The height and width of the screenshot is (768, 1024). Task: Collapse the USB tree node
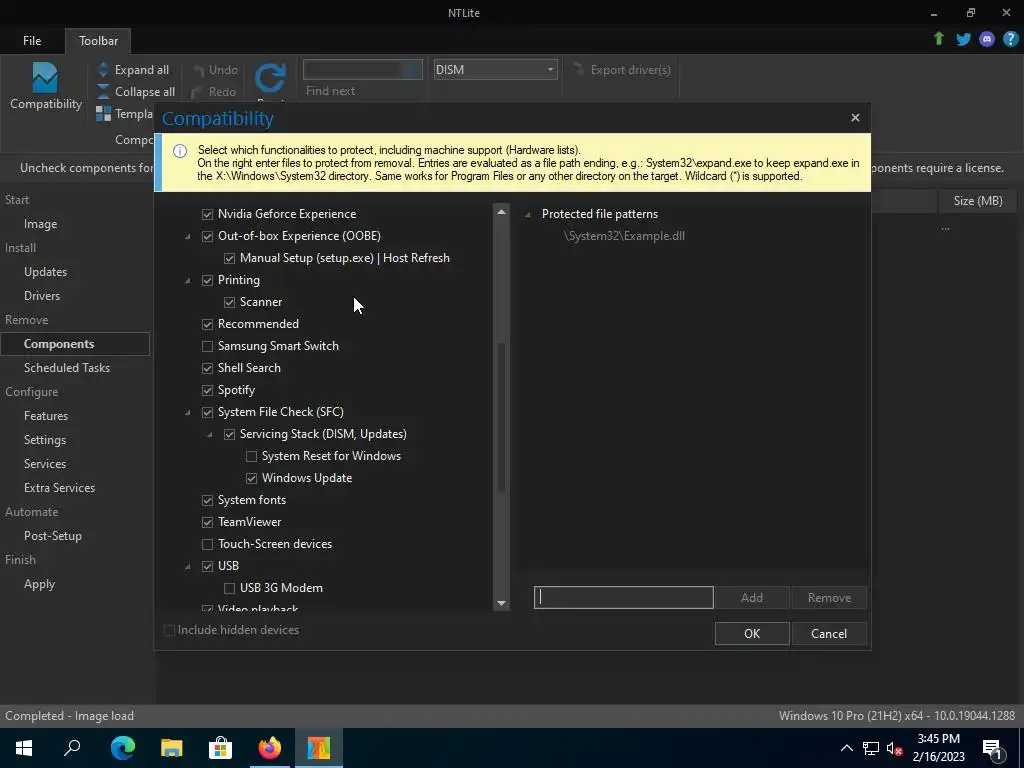pyautogui.click(x=187, y=567)
